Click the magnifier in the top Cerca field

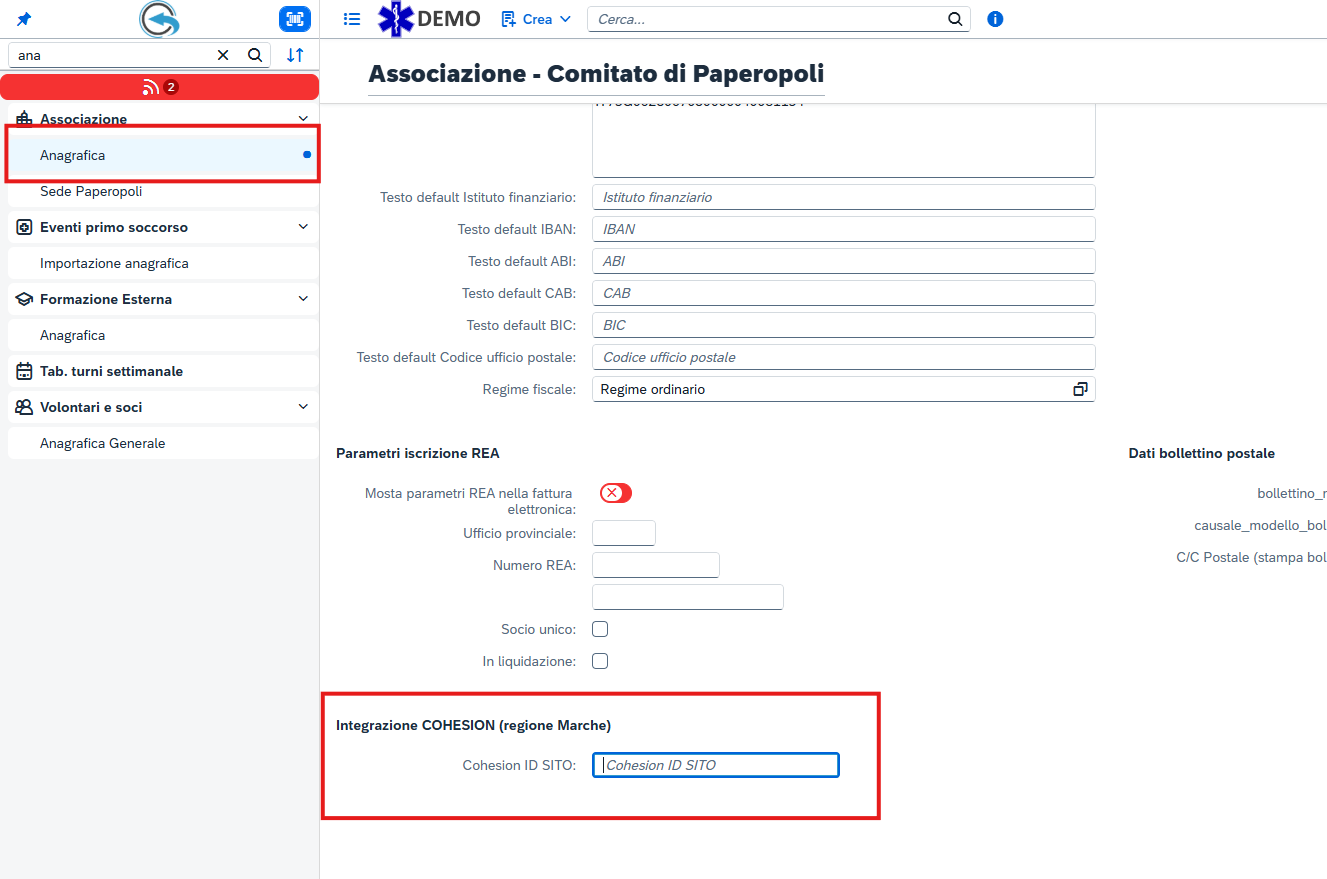[x=955, y=19]
